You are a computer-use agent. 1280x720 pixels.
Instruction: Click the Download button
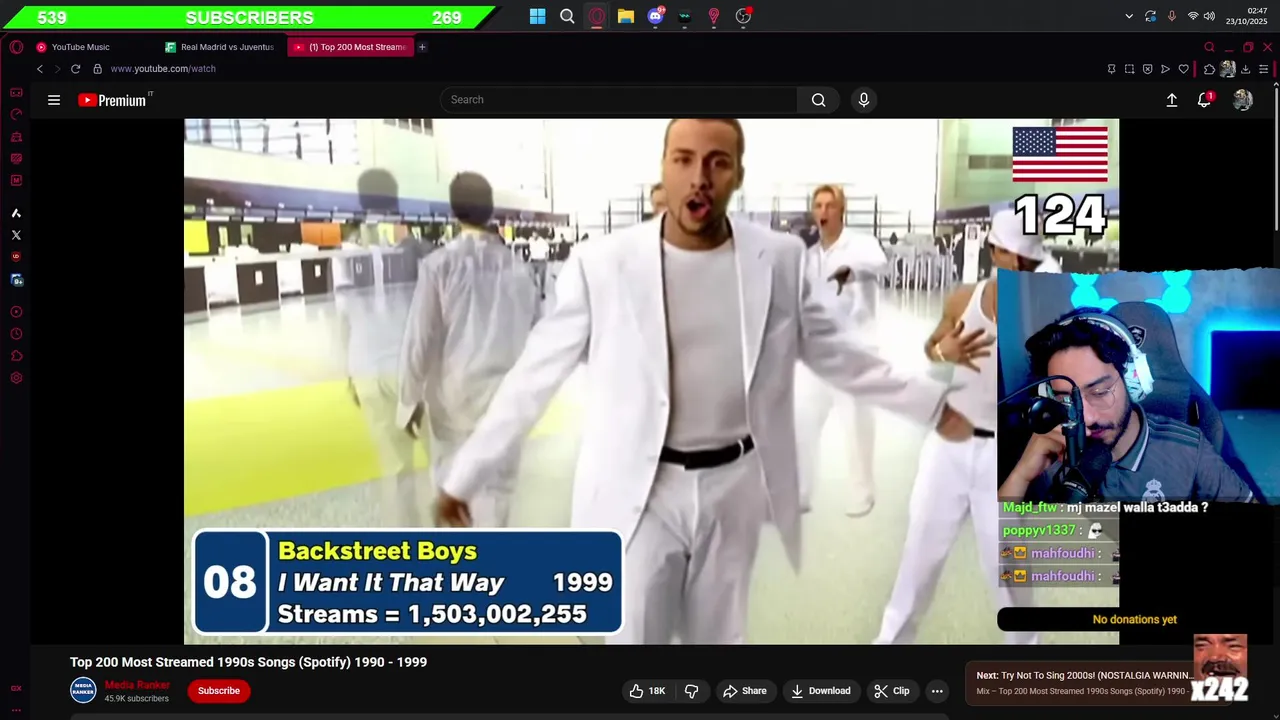tap(820, 691)
